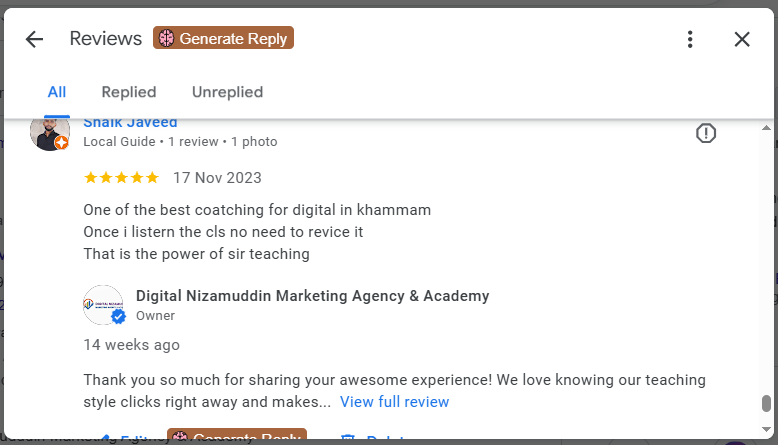
Task: Switch to the All reviews tab
Action: tap(57, 92)
